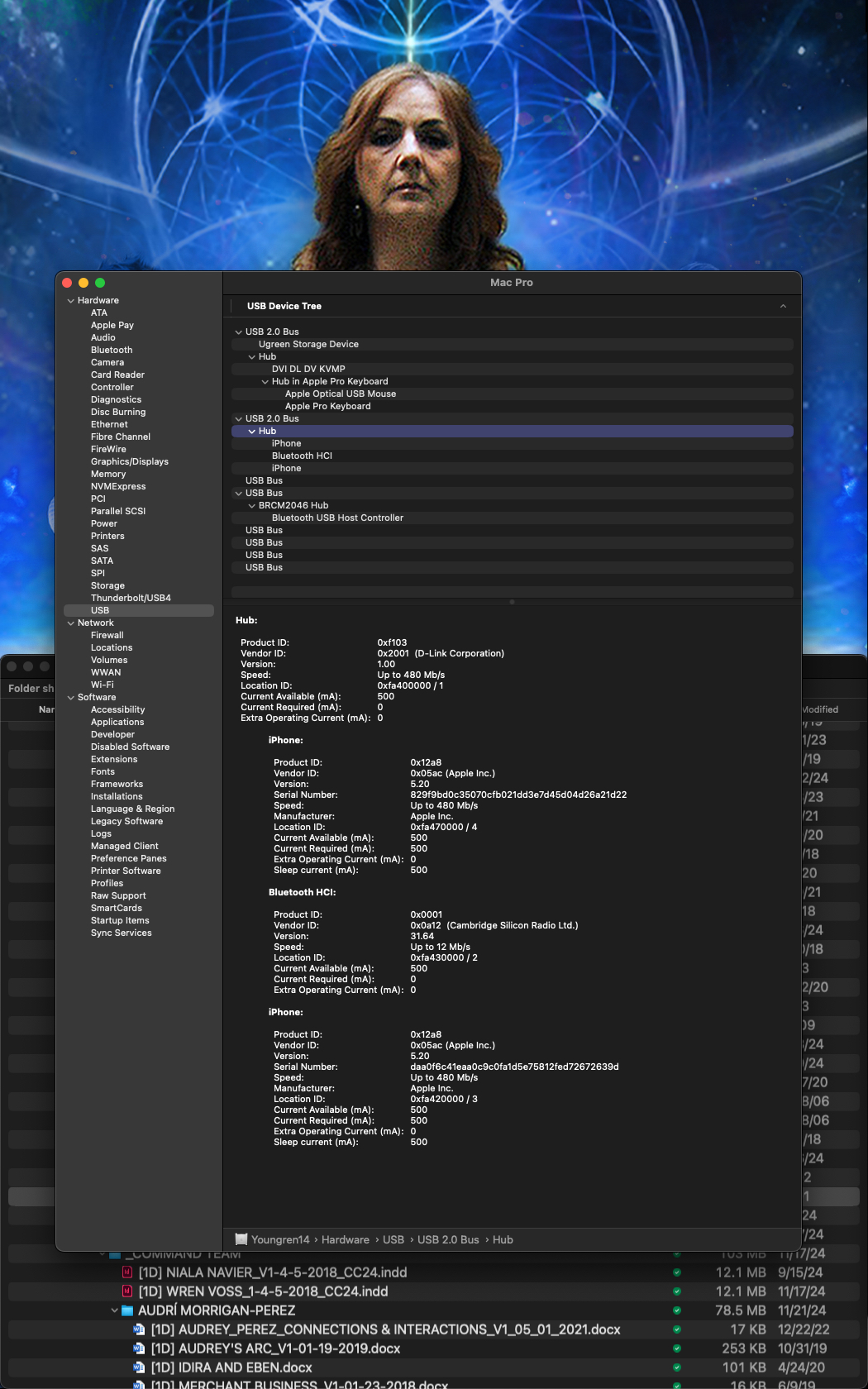Screen dimensions: 868x1389
Task: Open Sync Services under Software
Action: [x=122, y=933]
